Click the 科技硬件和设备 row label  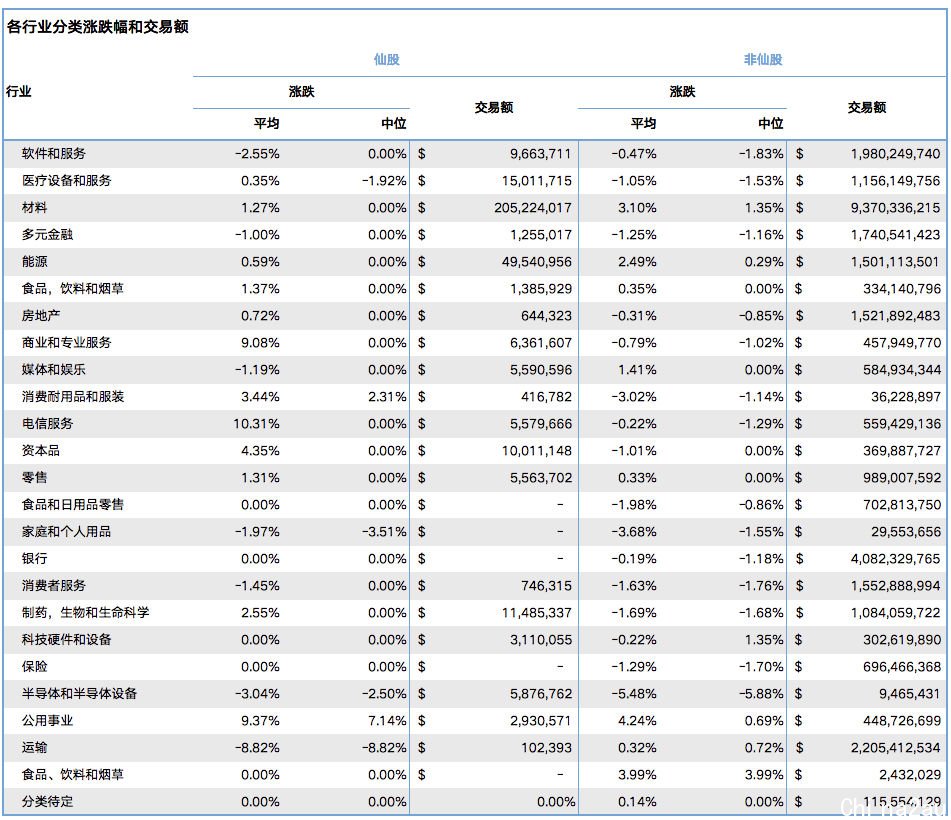tap(66, 639)
